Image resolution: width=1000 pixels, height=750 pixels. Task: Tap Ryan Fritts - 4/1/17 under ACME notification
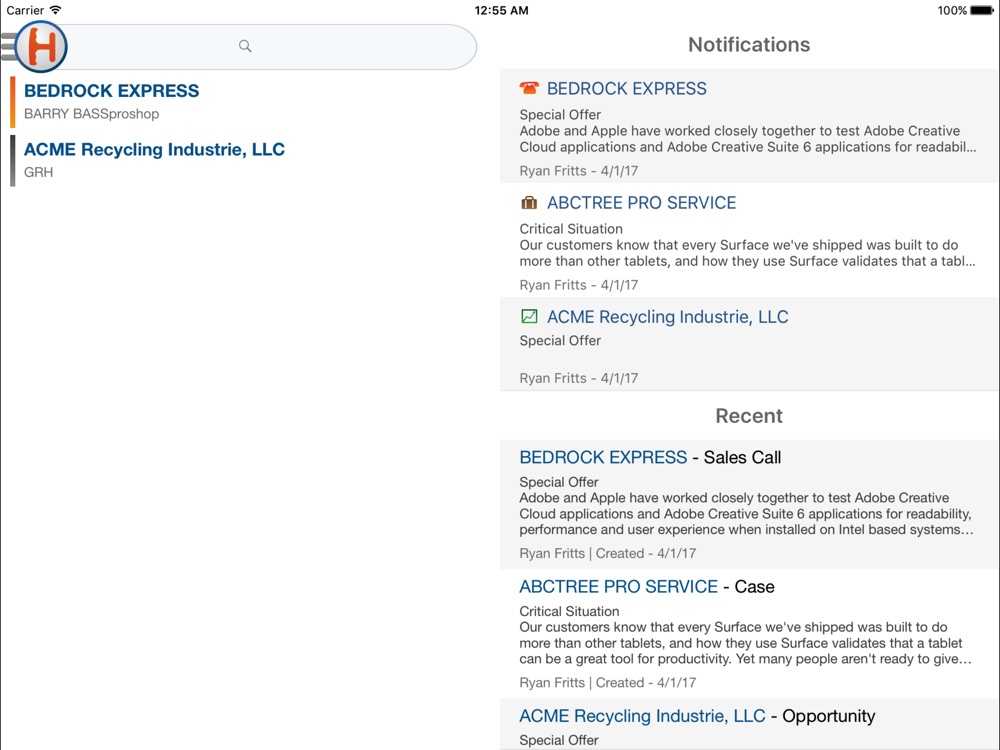pyautogui.click(x=578, y=378)
